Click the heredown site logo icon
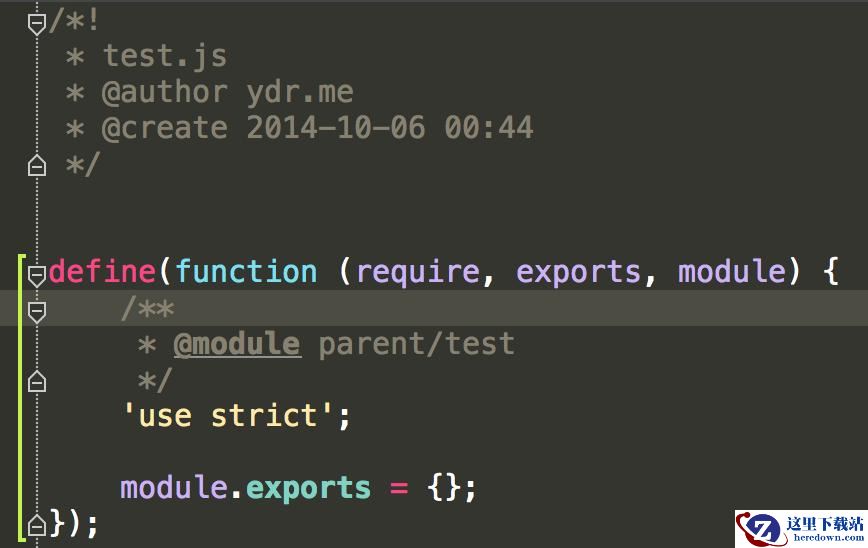The image size is (868, 548). 760,529
